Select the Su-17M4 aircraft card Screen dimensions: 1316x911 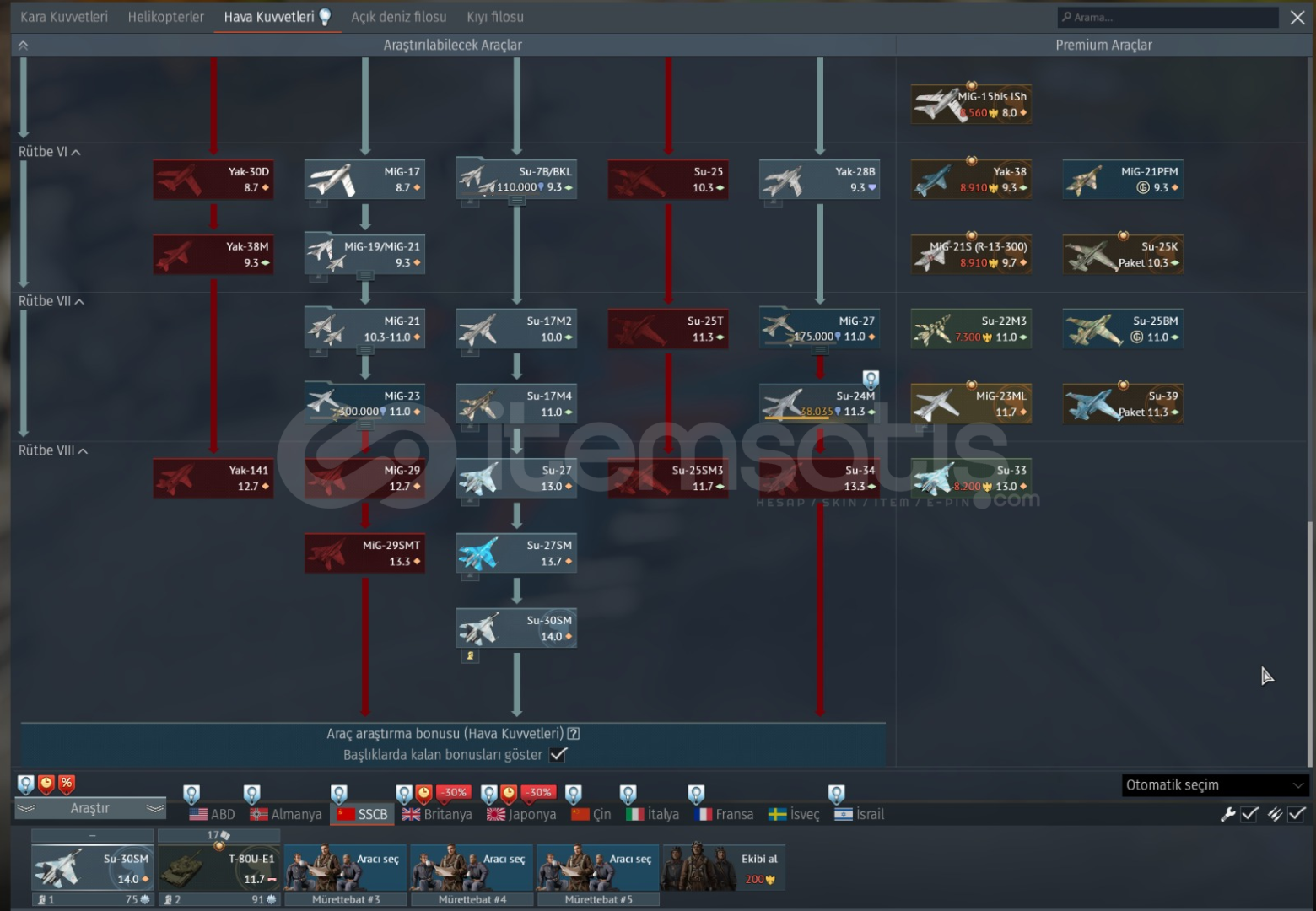point(516,404)
